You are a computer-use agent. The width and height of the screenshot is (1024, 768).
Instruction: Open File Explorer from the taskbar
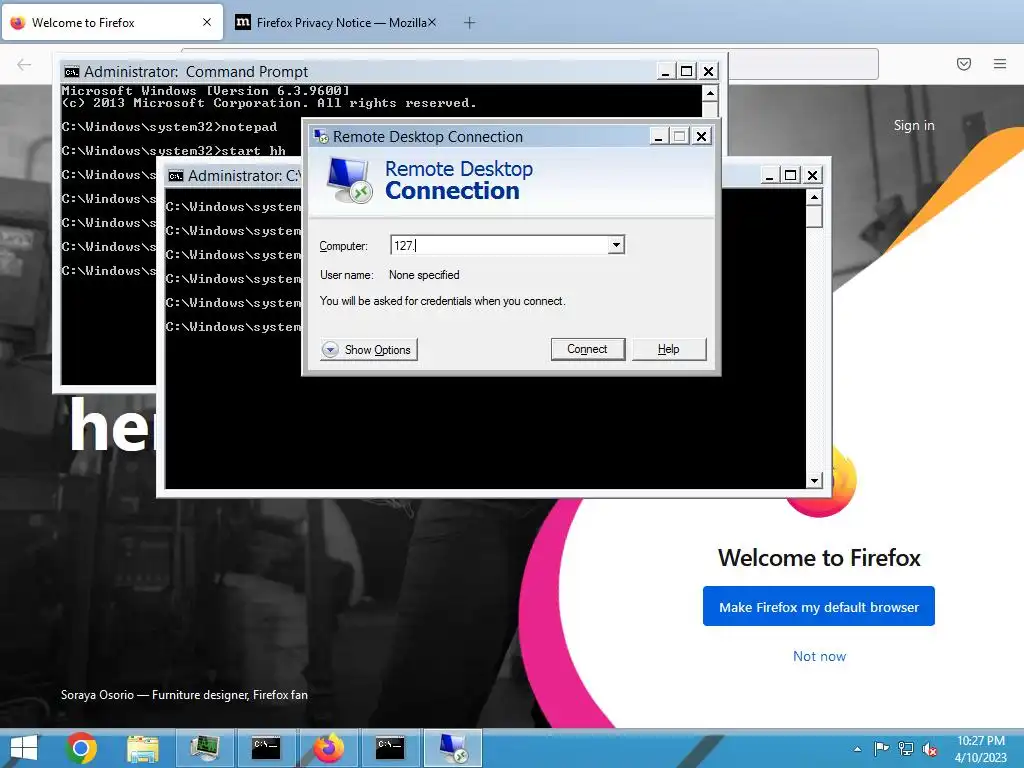(142, 748)
